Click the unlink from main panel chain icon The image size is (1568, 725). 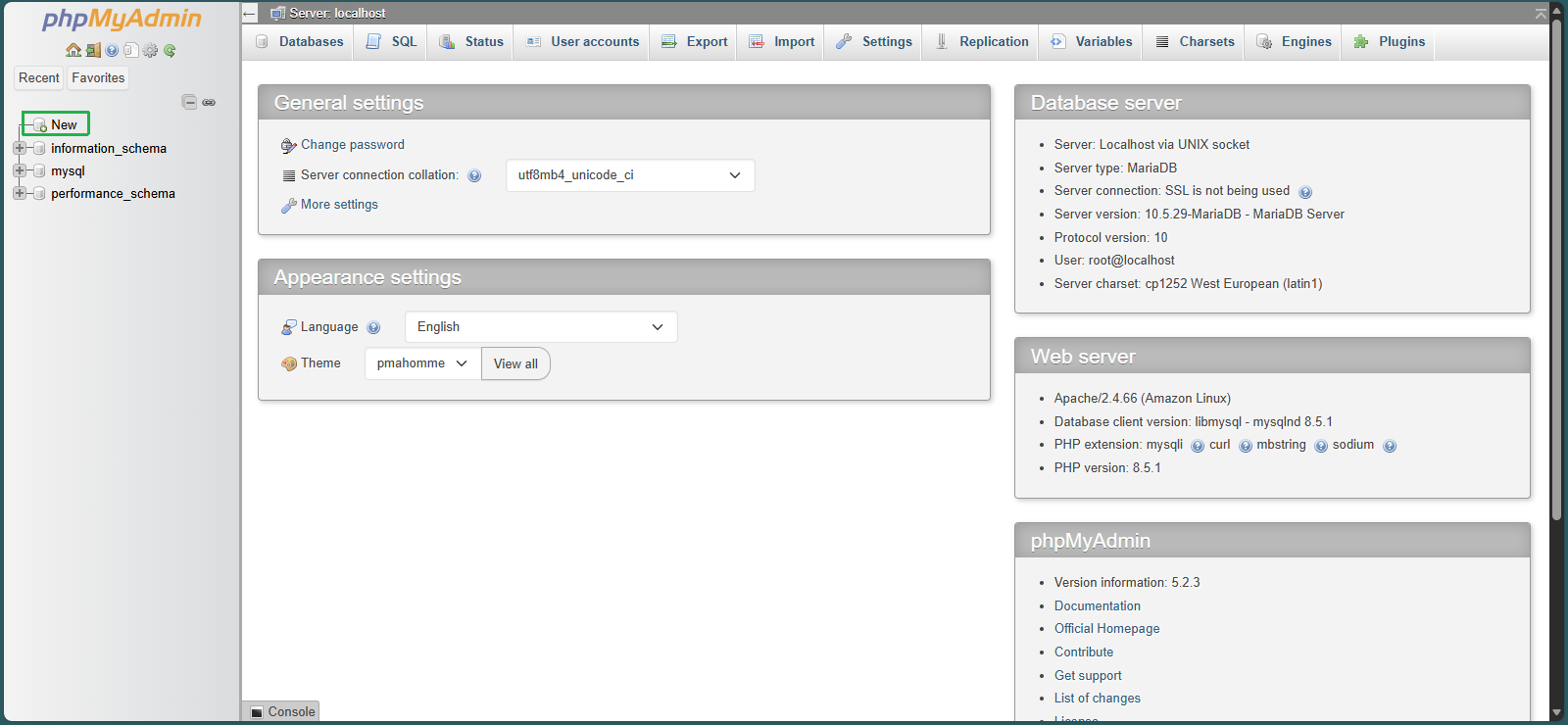pyautogui.click(x=209, y=102)
